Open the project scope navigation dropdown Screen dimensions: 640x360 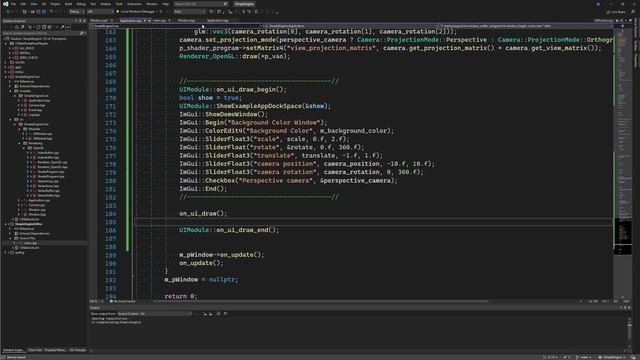176,26
